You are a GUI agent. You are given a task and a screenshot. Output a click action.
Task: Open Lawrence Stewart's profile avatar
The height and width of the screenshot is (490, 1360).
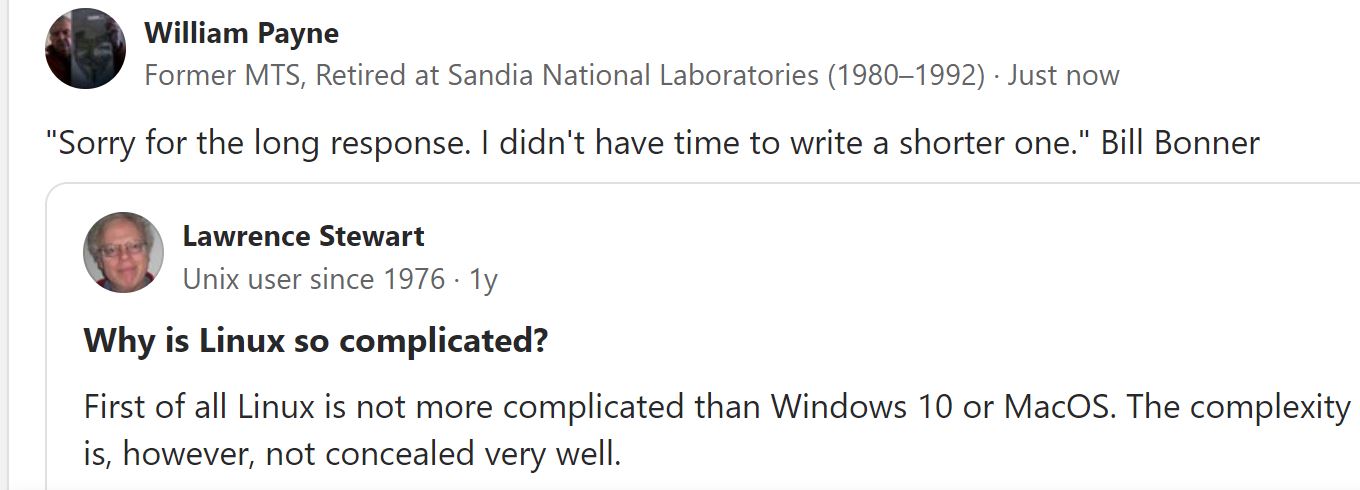point(123,252)
